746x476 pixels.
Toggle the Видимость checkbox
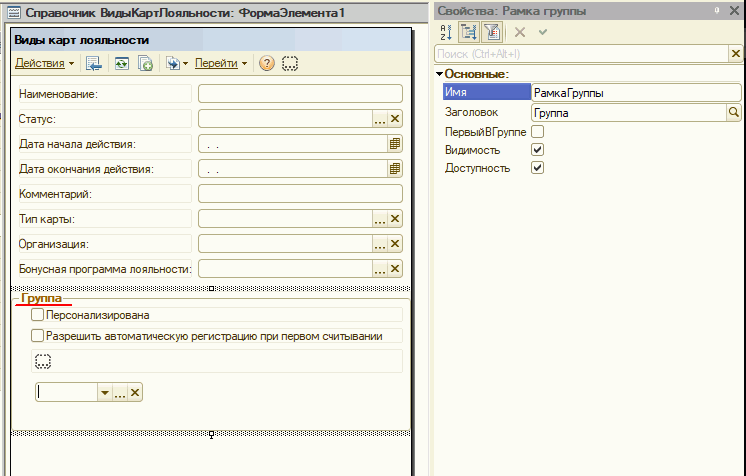pos(538,149)
